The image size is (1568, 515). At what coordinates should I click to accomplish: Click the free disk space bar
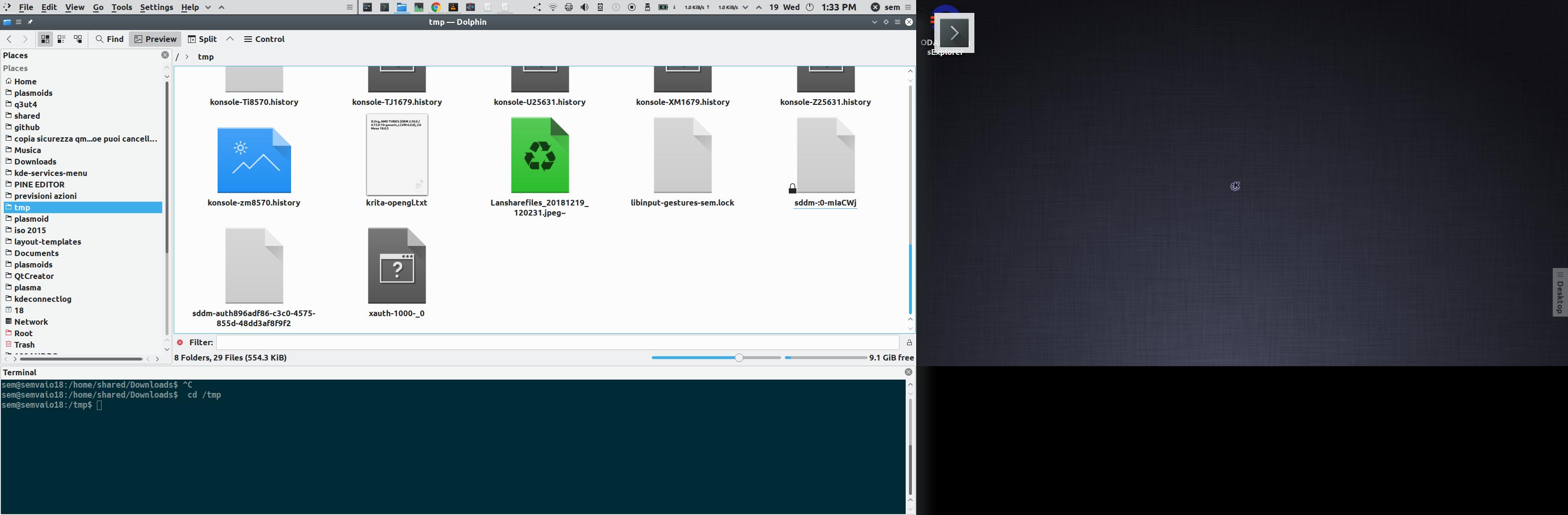[x=826, y=358]
